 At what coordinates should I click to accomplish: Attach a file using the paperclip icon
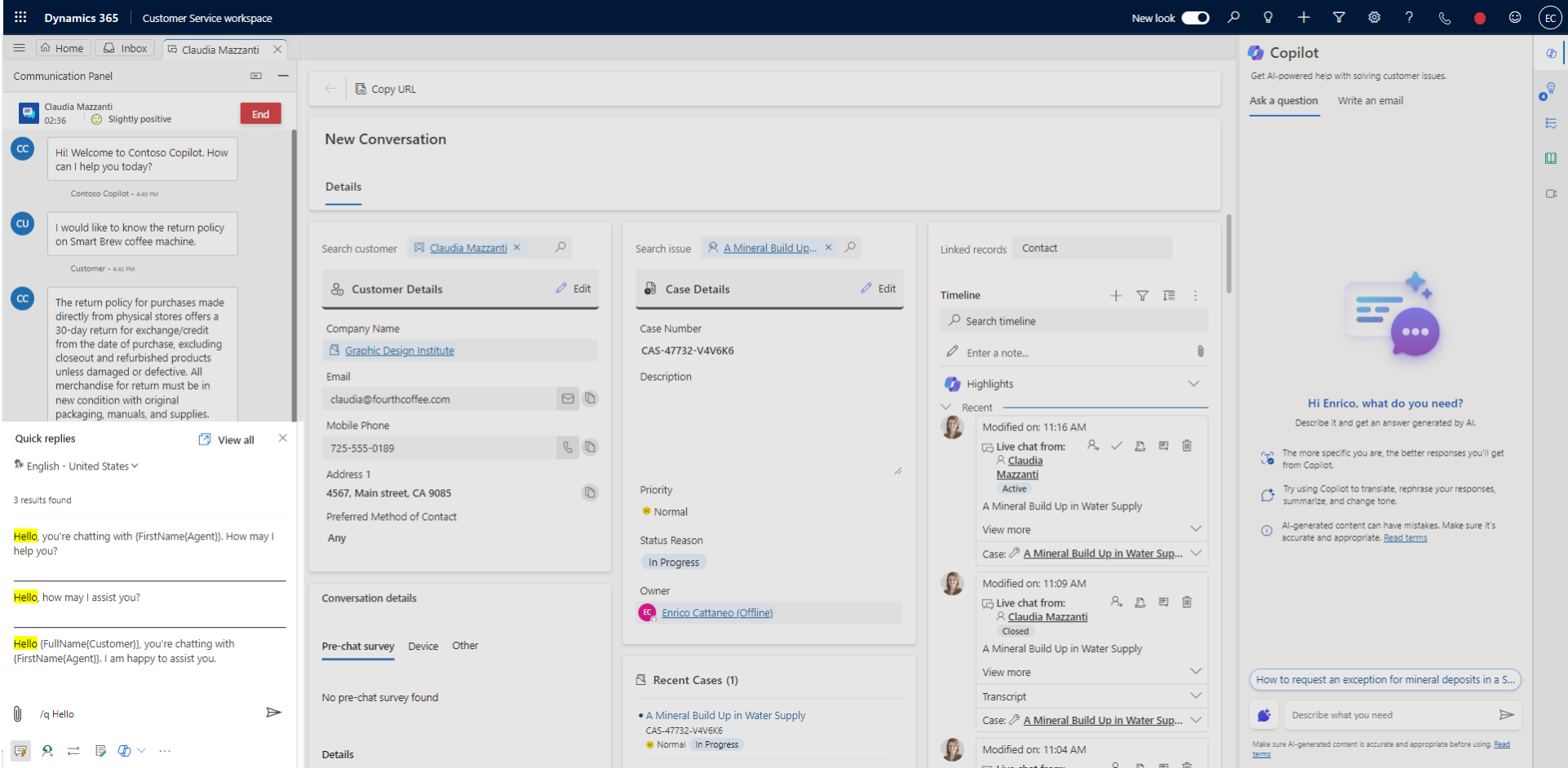point(17,713)
